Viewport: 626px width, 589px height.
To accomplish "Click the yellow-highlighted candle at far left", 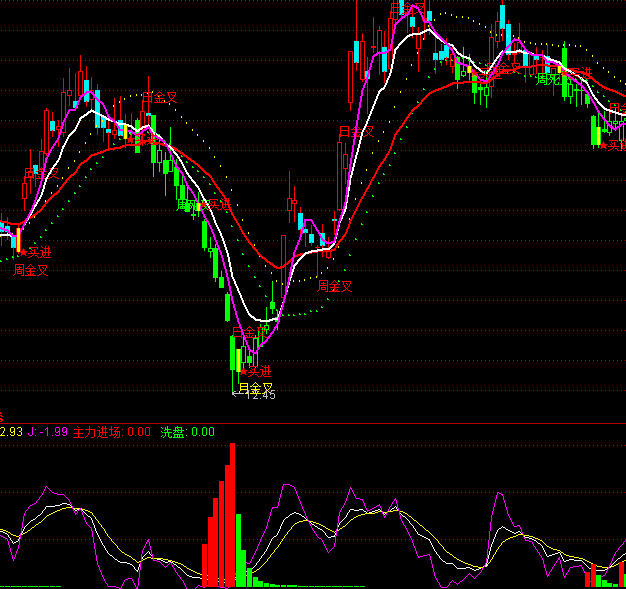I will (x=17, y=240).
